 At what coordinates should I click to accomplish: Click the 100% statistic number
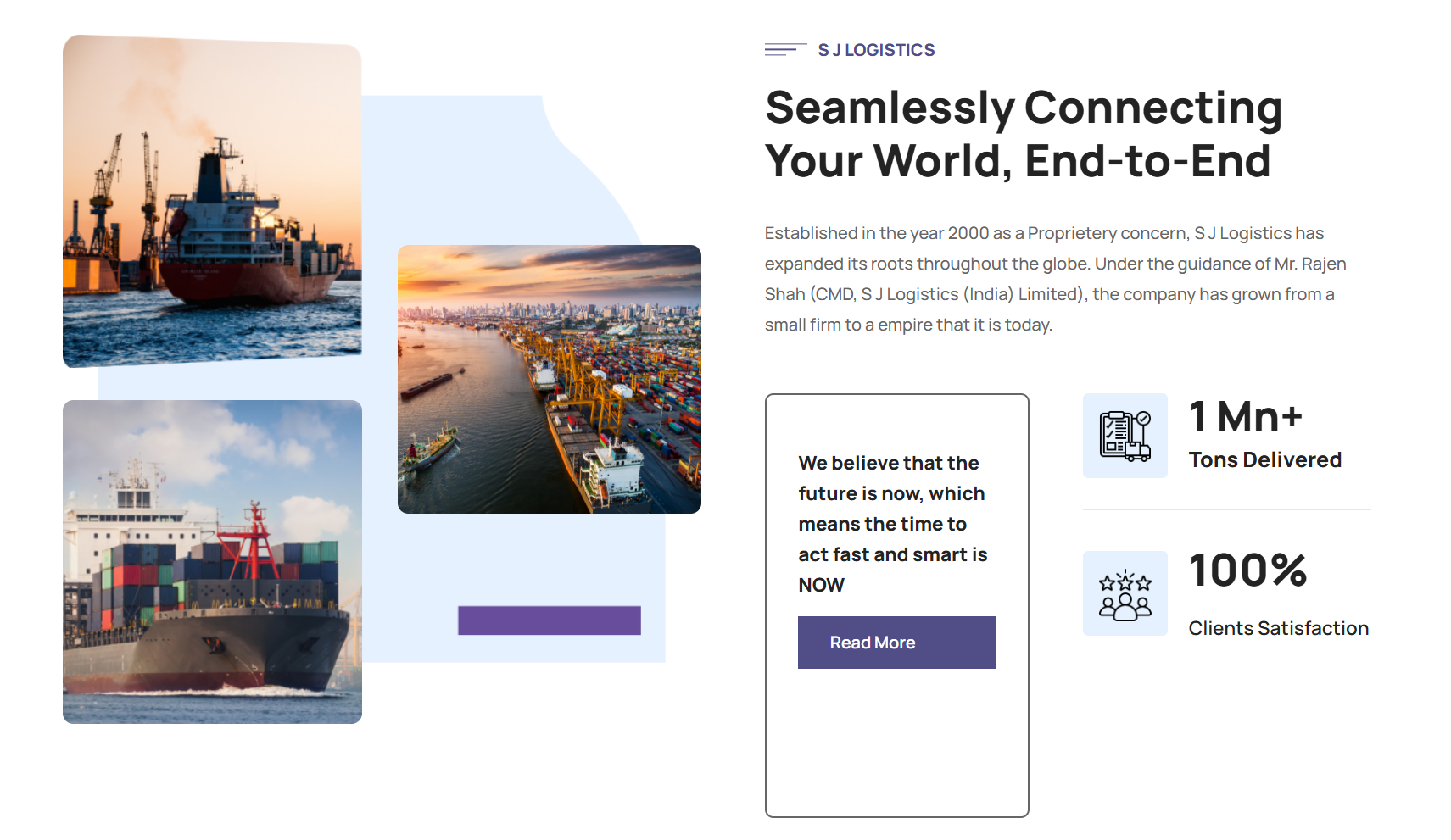pyautogui.click(x=1247, y=570)
